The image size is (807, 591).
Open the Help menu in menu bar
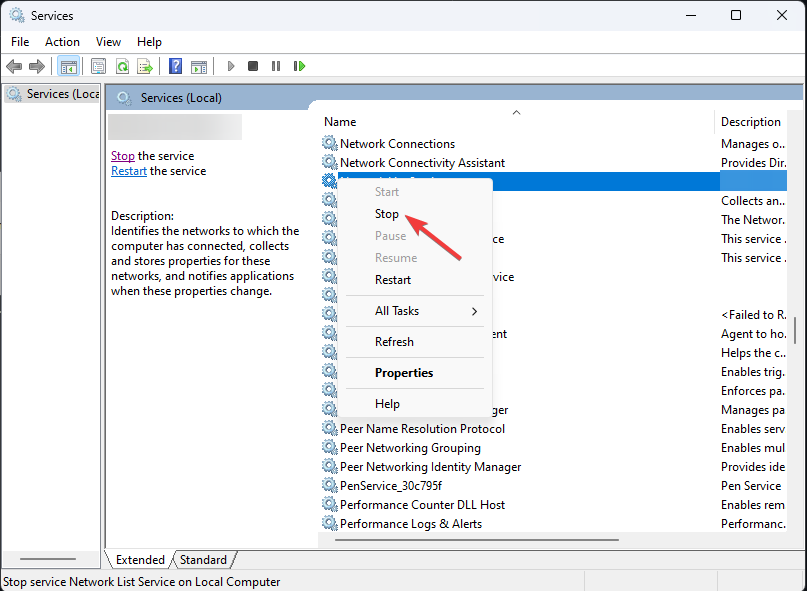click(149, 42)
